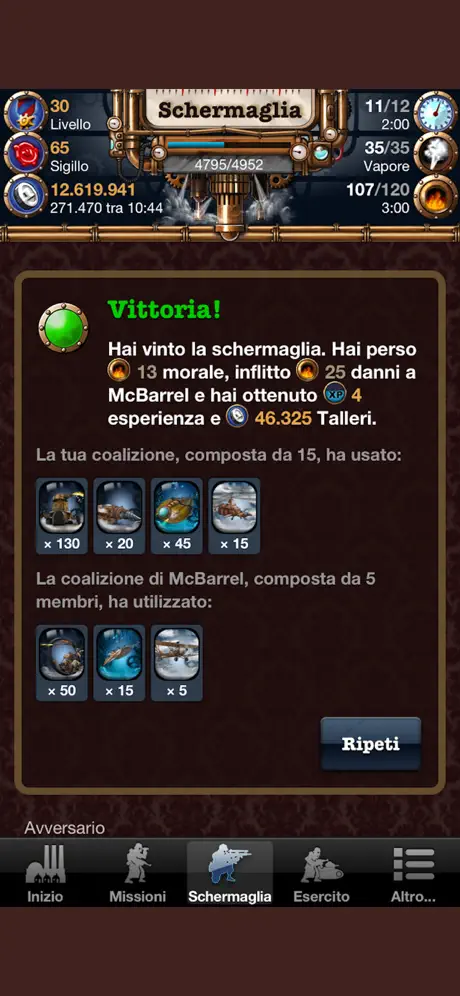Image resolution: width=460 pixels, height=996 pixels.
Task: Select McBarrel's biplane unit thumbnail × 5
Action: tap(177, 663)
